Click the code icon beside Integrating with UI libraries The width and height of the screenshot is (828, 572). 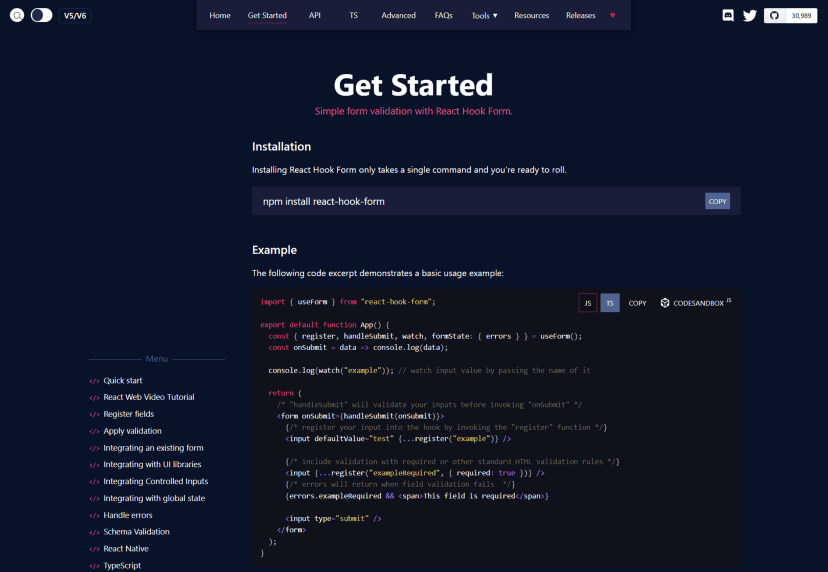(x=95, y=465)
